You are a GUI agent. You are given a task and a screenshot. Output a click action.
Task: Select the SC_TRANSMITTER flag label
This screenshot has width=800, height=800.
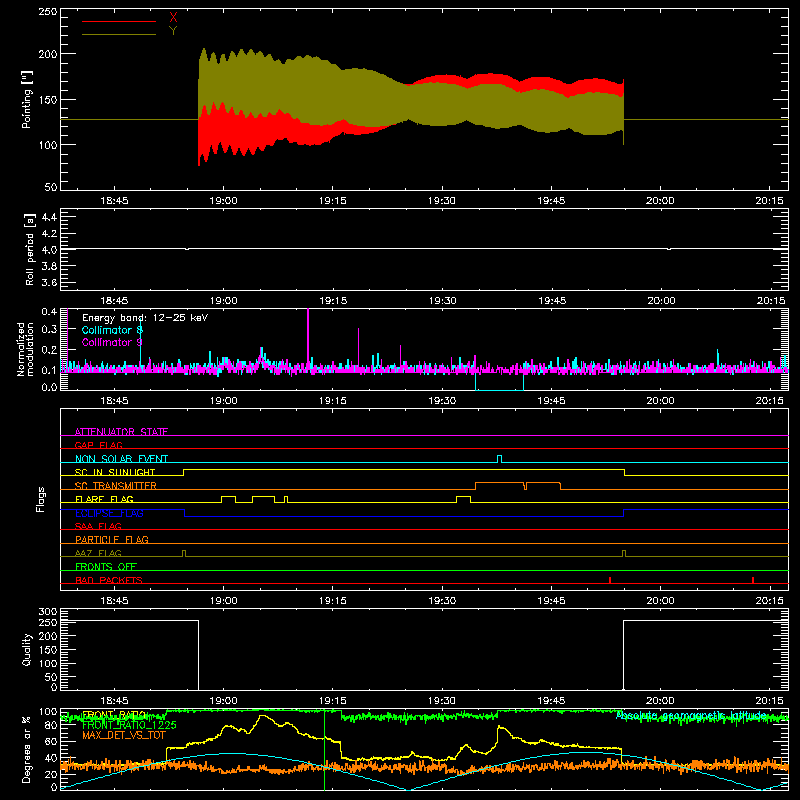pyautogui.click(x=116, y=485)
